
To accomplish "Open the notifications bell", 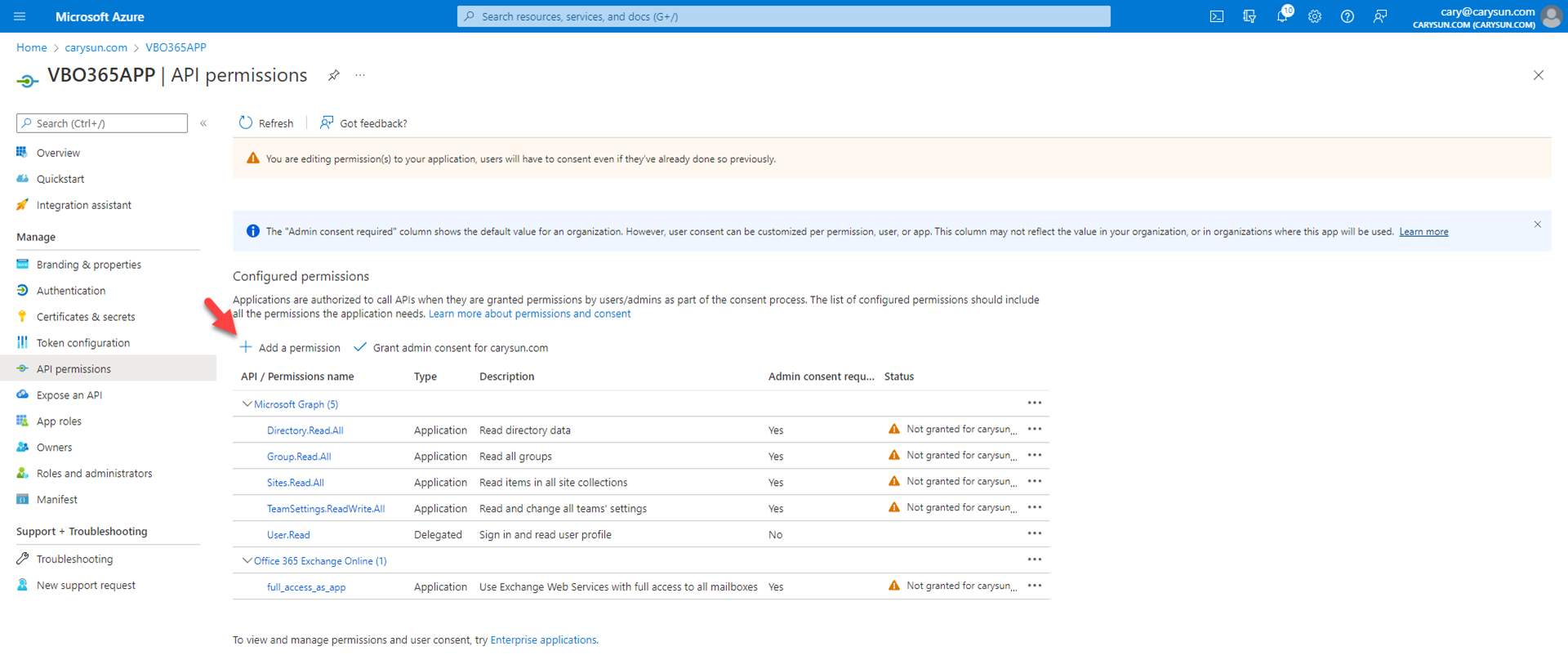I will (1282, 16).
